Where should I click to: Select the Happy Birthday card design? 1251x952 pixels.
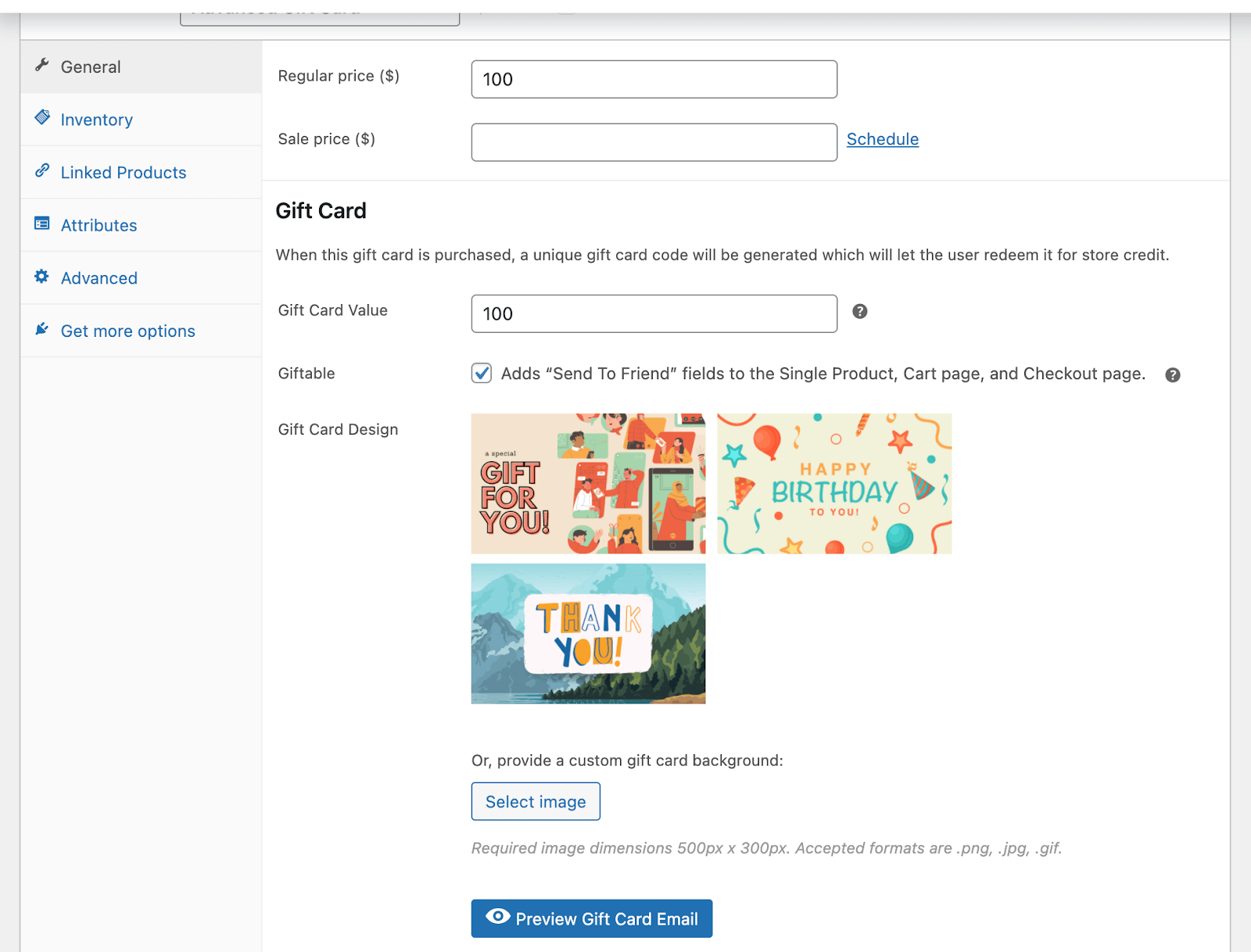pyautogui.click(x=834, y=484)
